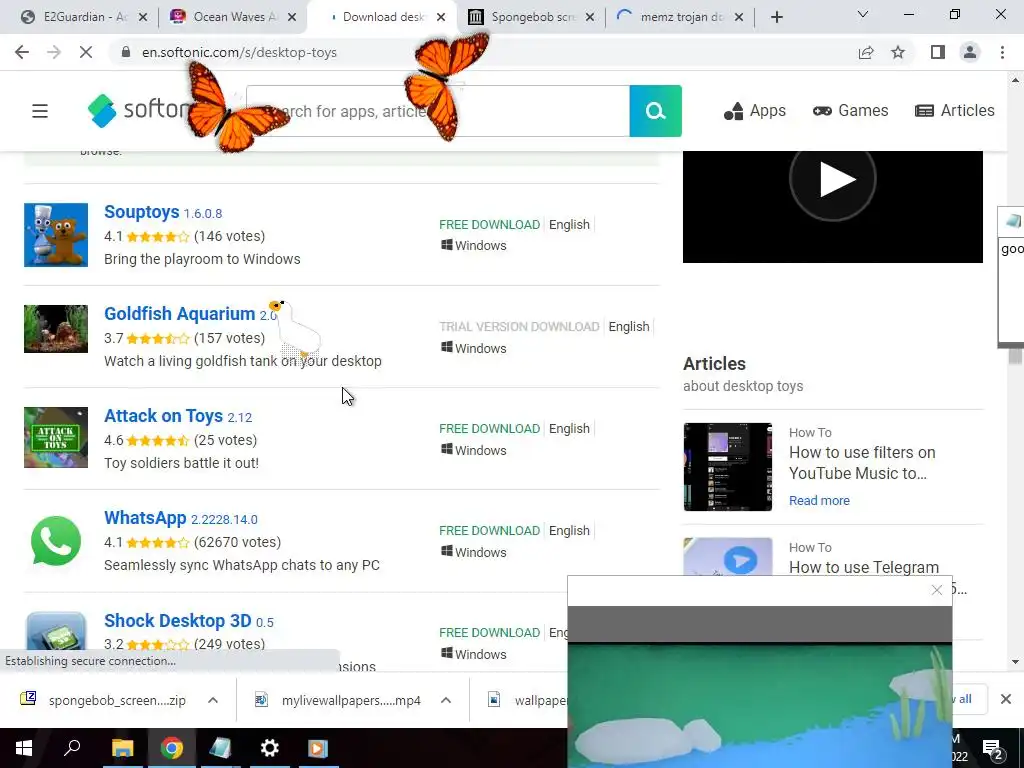Screen dimensions: 1024x768
Task: Click FREE DOWNLOAD for Souptoys
Action: pyautogui.click(x=490, y=225)
